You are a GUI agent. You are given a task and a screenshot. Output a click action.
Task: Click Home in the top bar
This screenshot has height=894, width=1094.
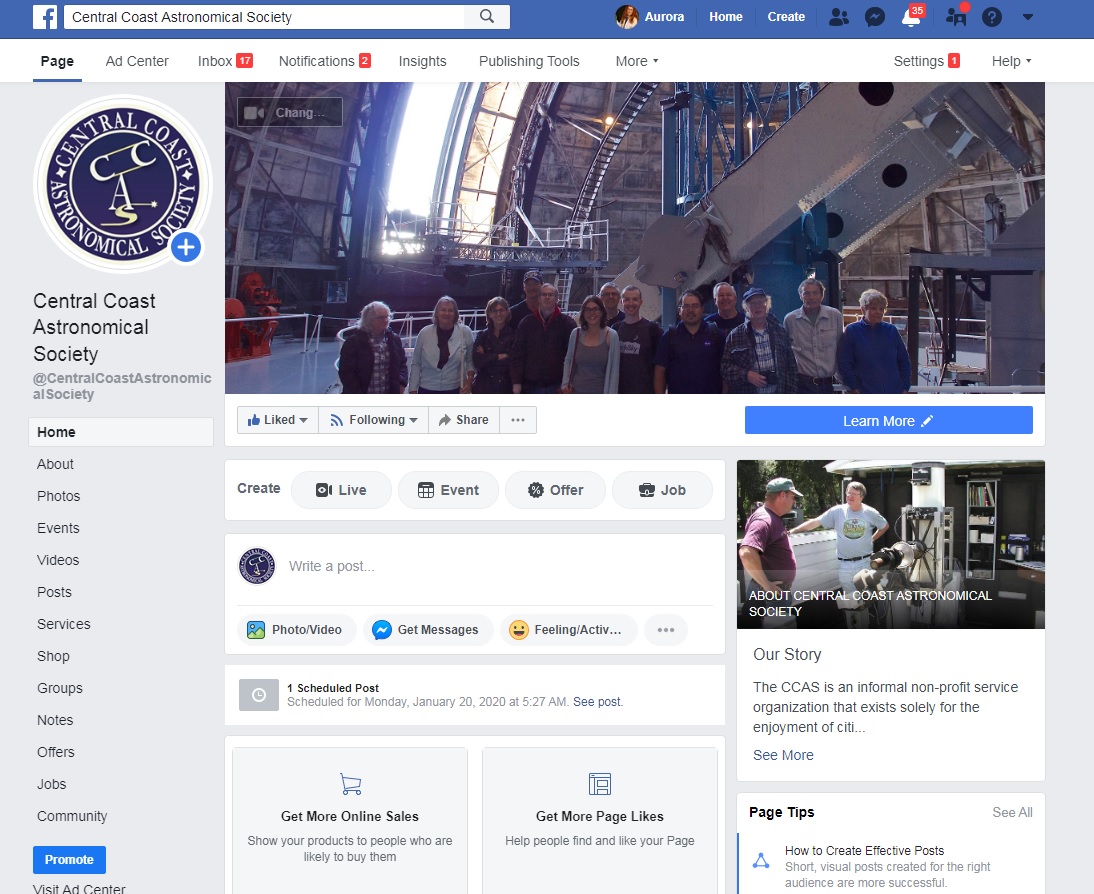tap(726, 17)
